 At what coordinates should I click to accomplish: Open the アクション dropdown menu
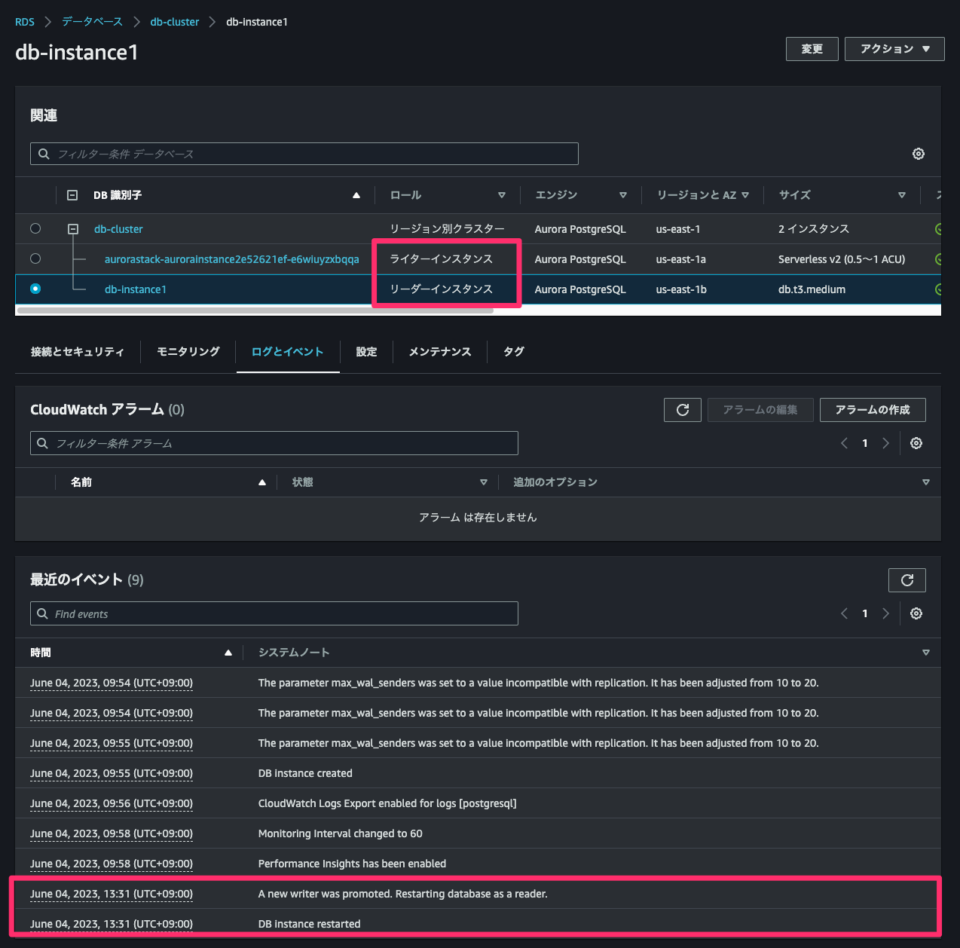tap(894, 48)
